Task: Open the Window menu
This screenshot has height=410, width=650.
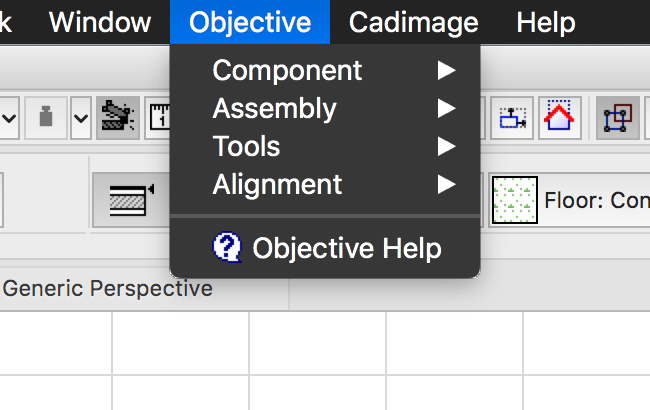Action: coord(100,22)
